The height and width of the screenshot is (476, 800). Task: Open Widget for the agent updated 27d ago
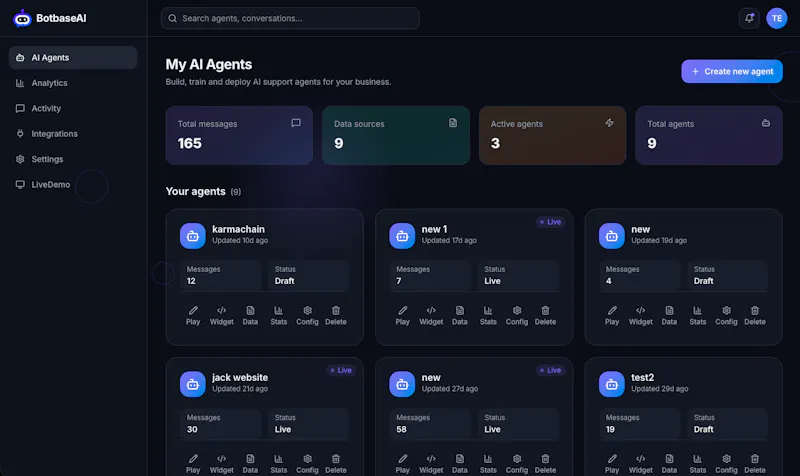pos(431,464)
